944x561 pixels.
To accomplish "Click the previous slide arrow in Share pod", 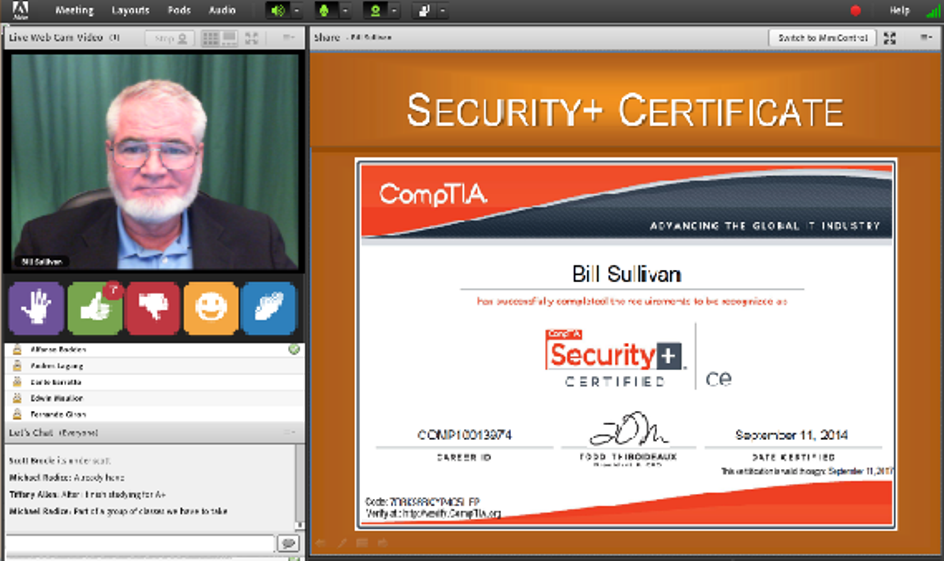I will [320, 543].
